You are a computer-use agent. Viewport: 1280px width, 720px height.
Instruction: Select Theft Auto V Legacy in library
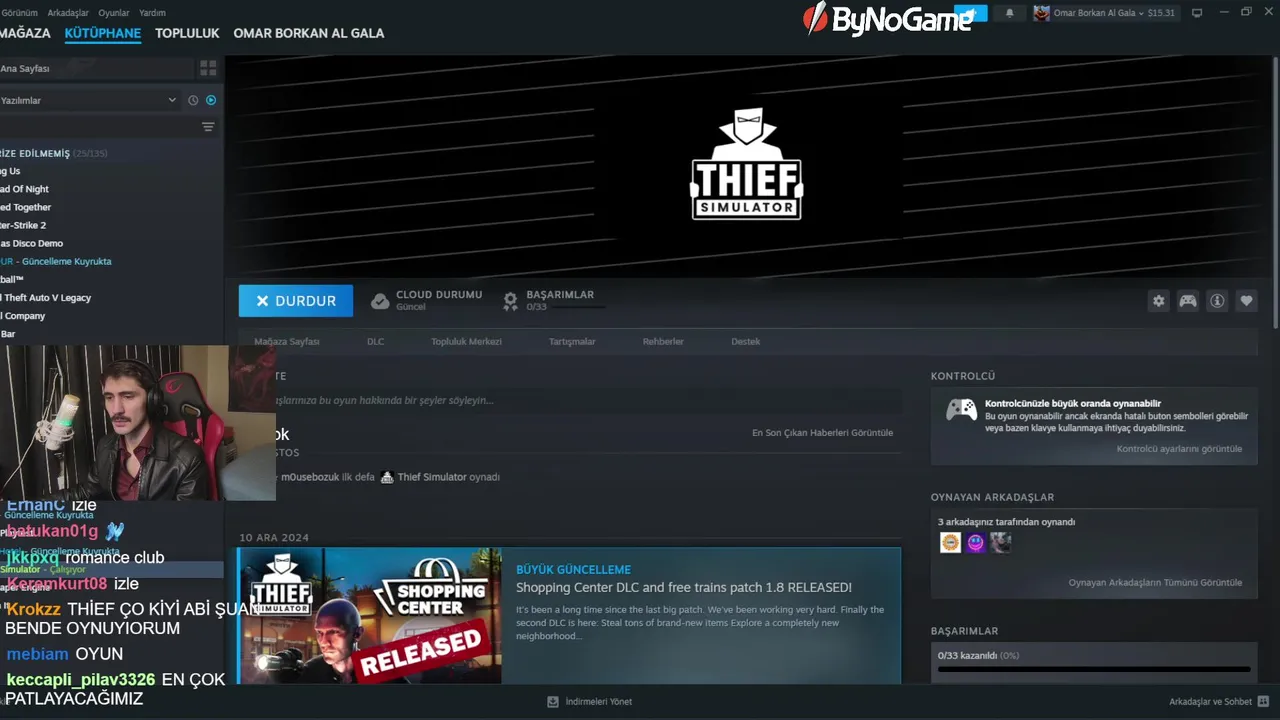coord(46,298)
